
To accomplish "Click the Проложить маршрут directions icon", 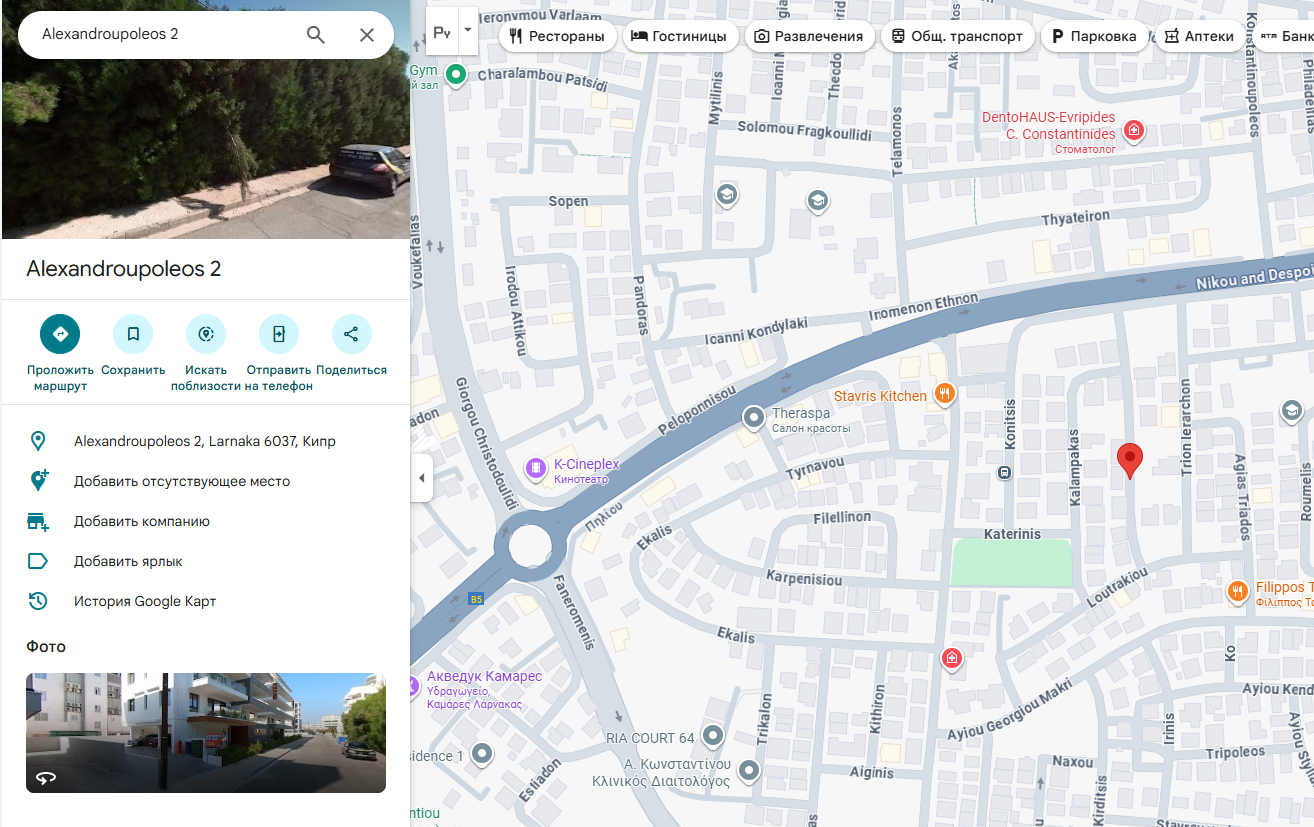I will coord(60,334).
